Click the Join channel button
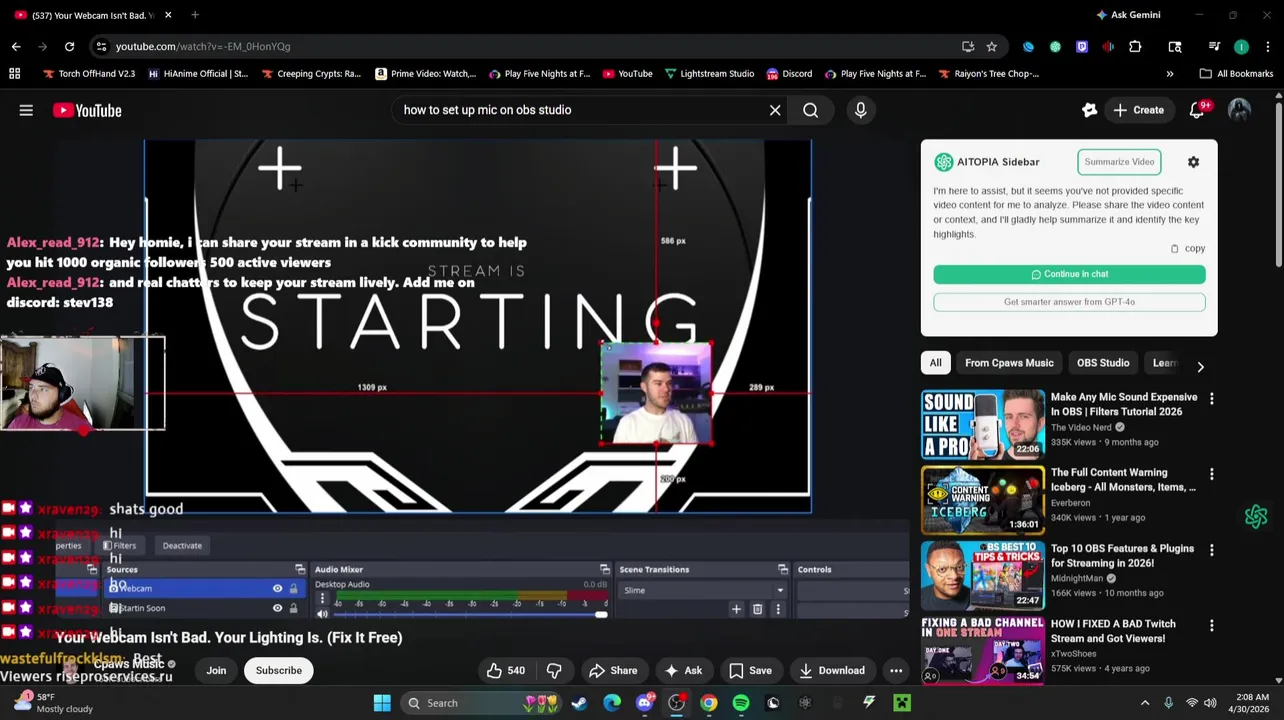This screenshot has width=1284, height=720. [x=216, y=671]
